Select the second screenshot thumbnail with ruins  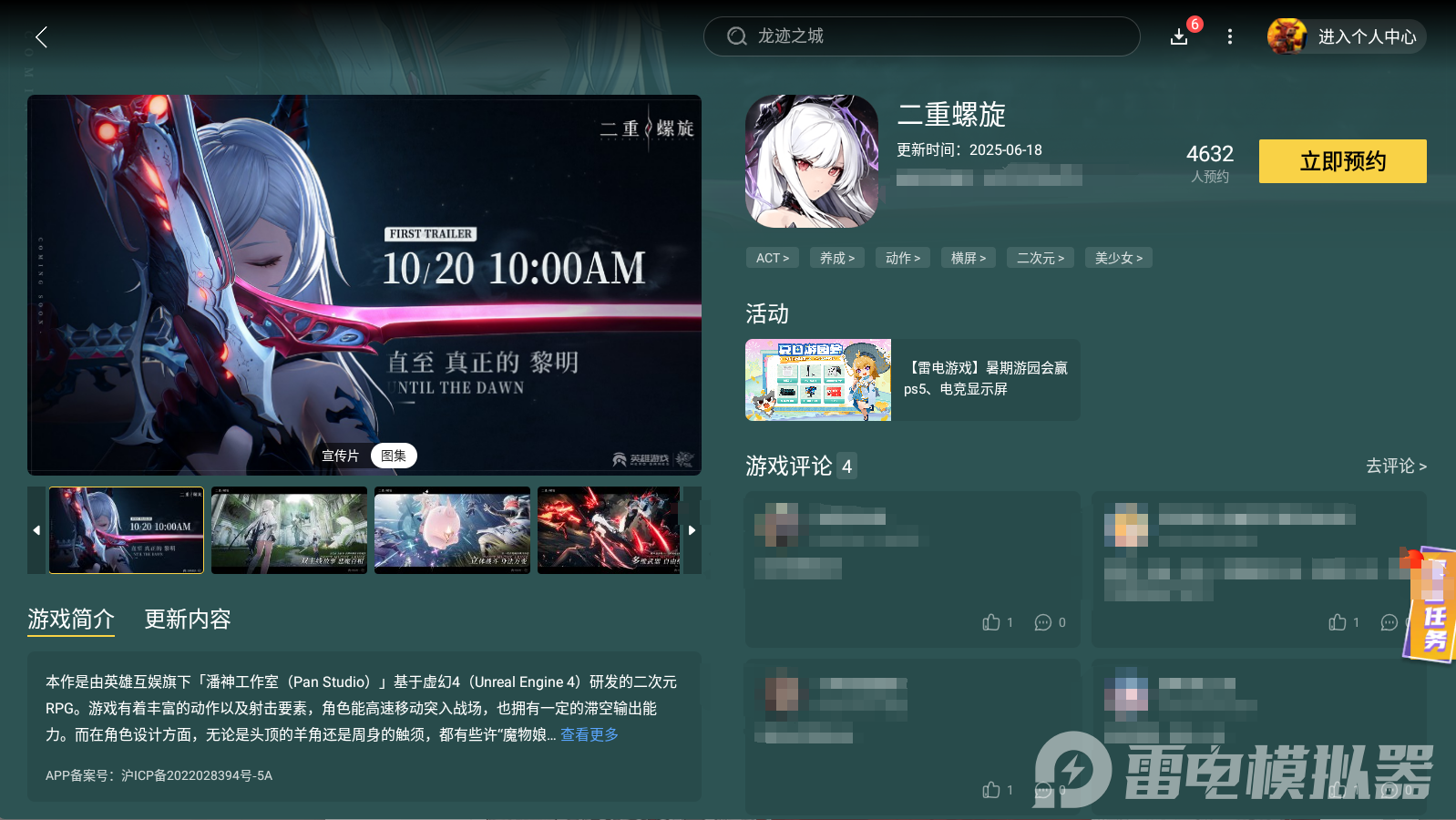[x=289, y=530]
